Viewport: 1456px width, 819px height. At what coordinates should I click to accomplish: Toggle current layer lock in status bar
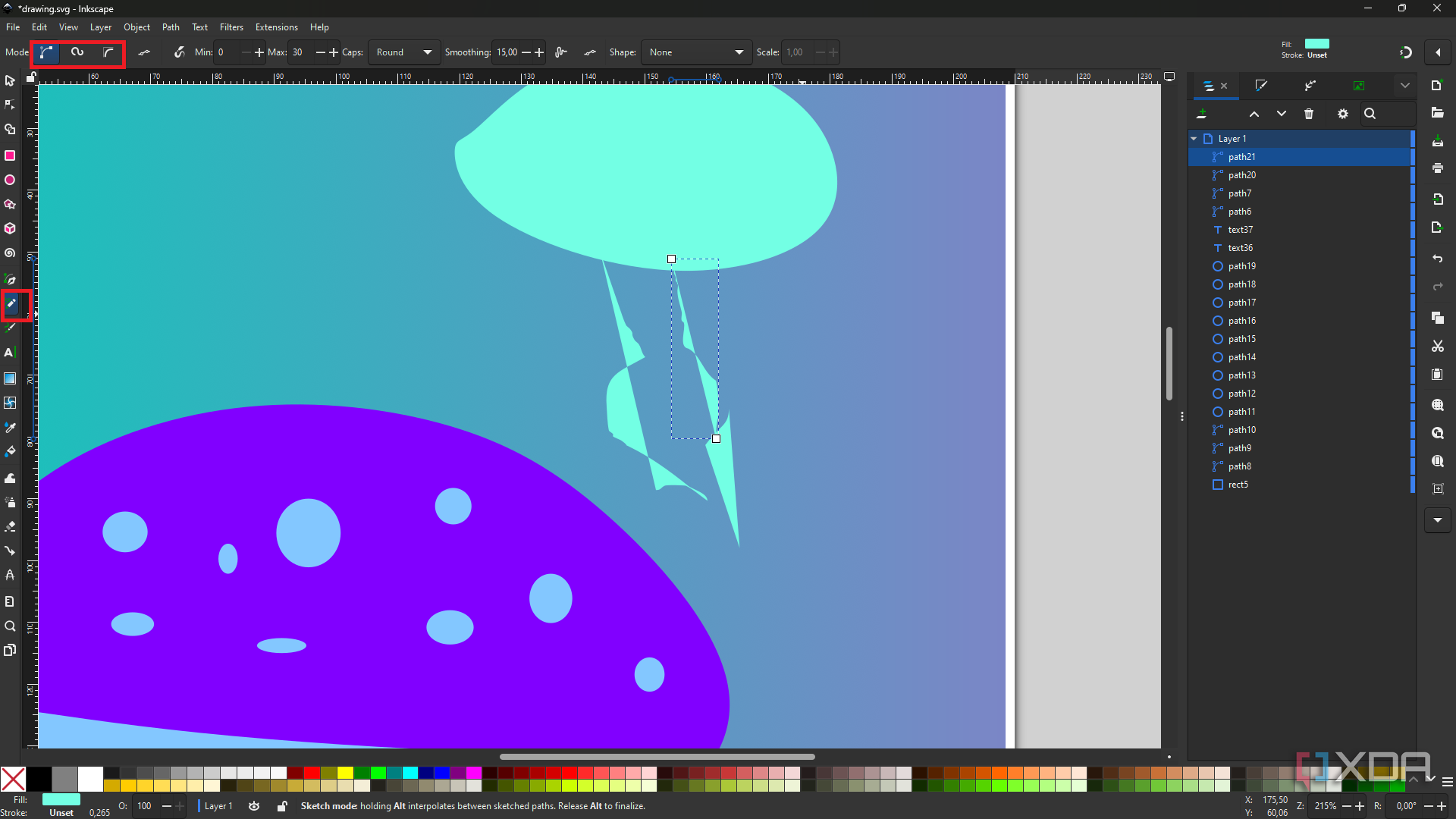click(x=282, y=806)
